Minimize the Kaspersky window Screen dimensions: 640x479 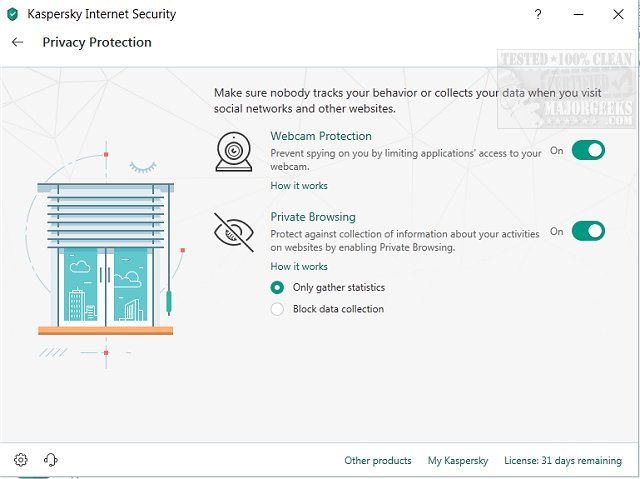coord(578,14)
